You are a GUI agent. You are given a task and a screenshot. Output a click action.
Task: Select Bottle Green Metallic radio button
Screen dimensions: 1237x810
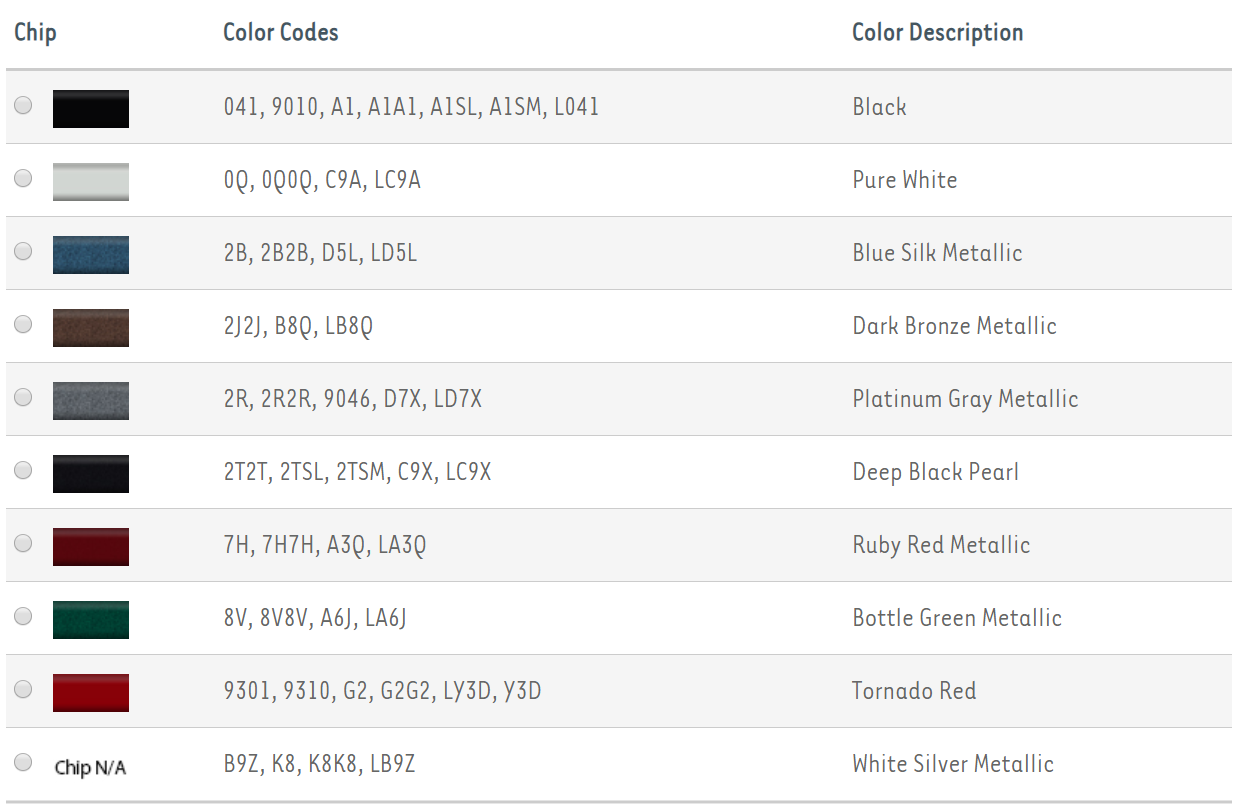[23, 616]
